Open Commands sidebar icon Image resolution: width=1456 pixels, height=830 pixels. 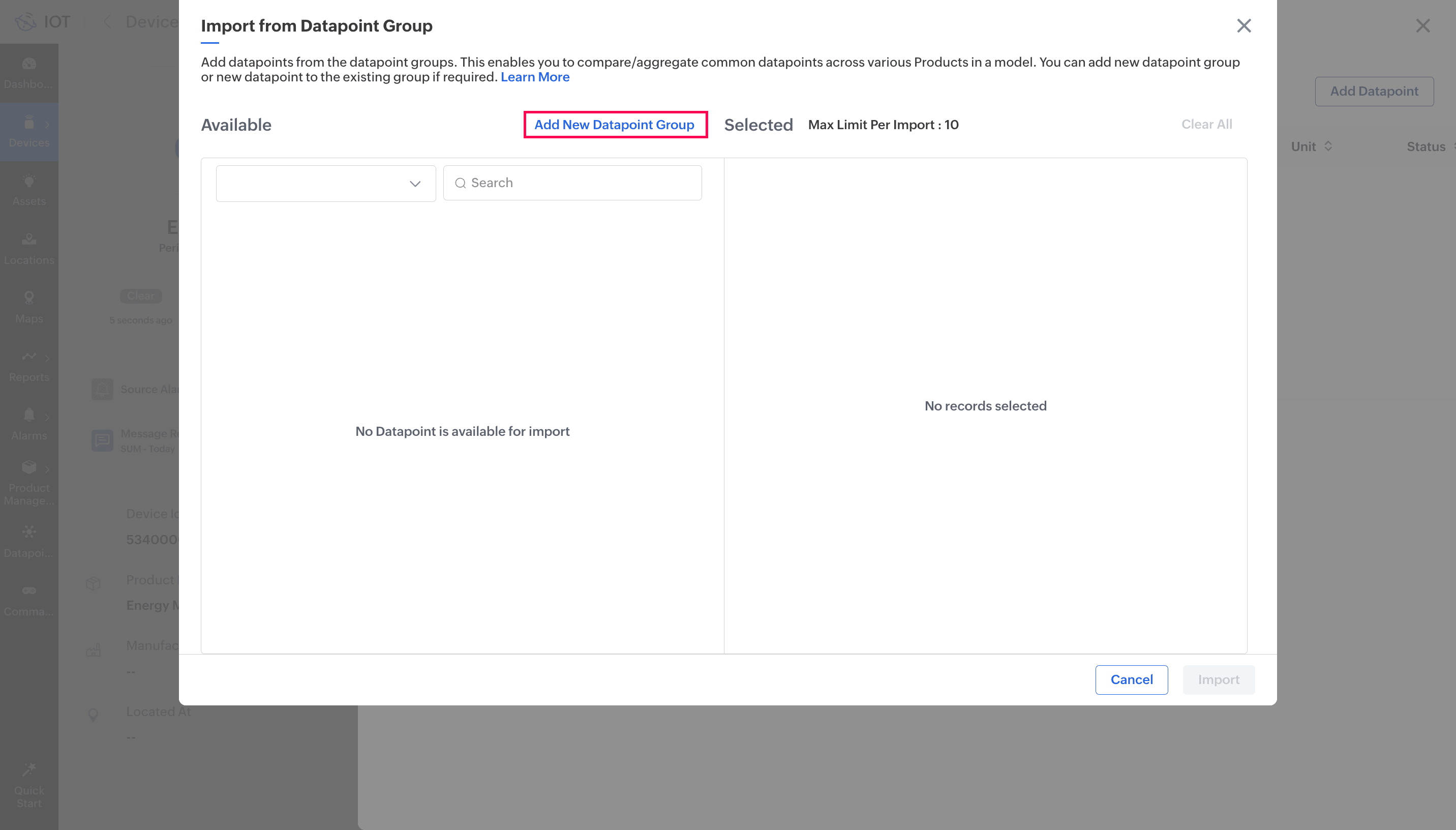(28, 591)
